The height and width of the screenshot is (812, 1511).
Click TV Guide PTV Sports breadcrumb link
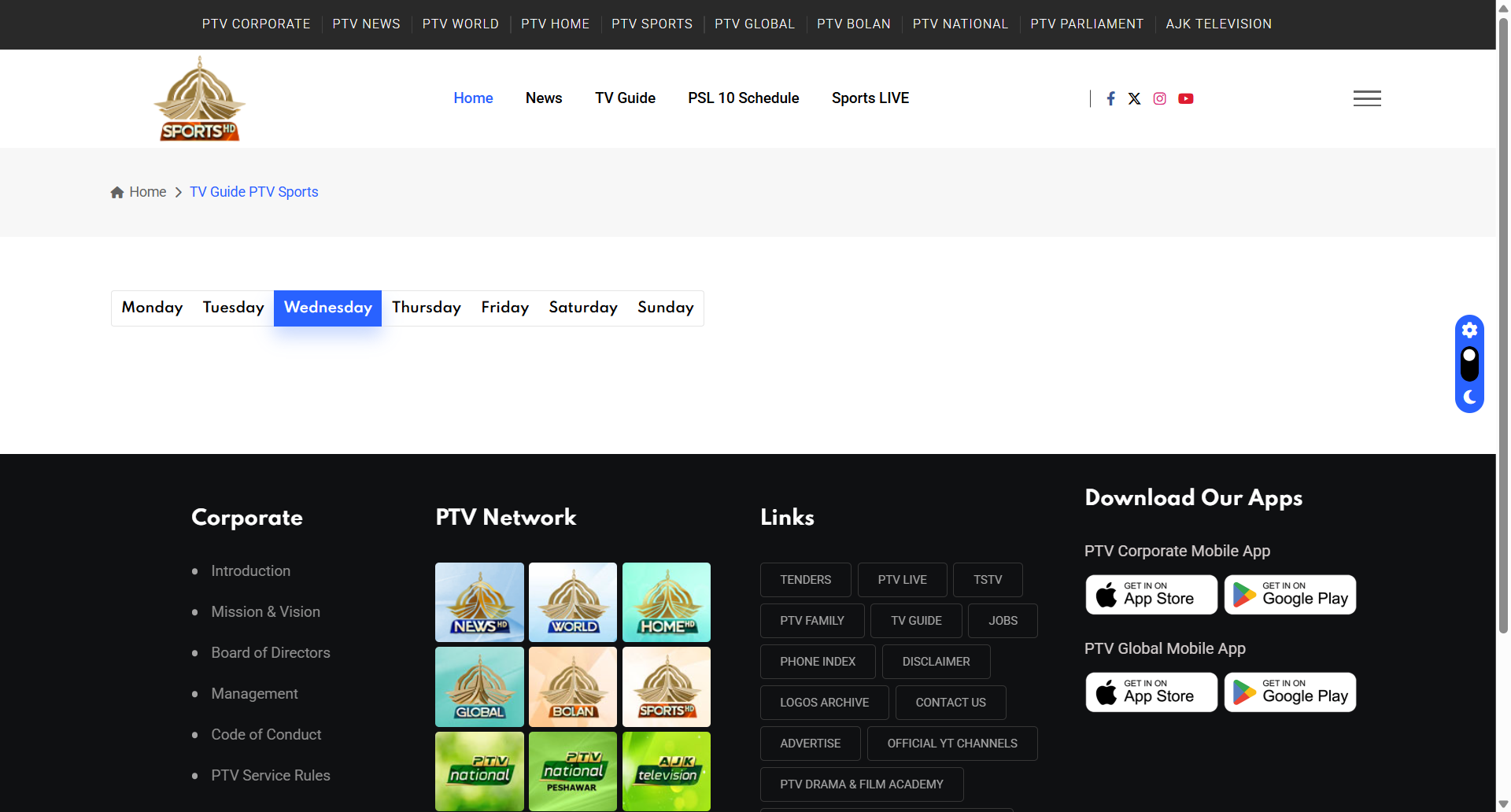[253, 192]
